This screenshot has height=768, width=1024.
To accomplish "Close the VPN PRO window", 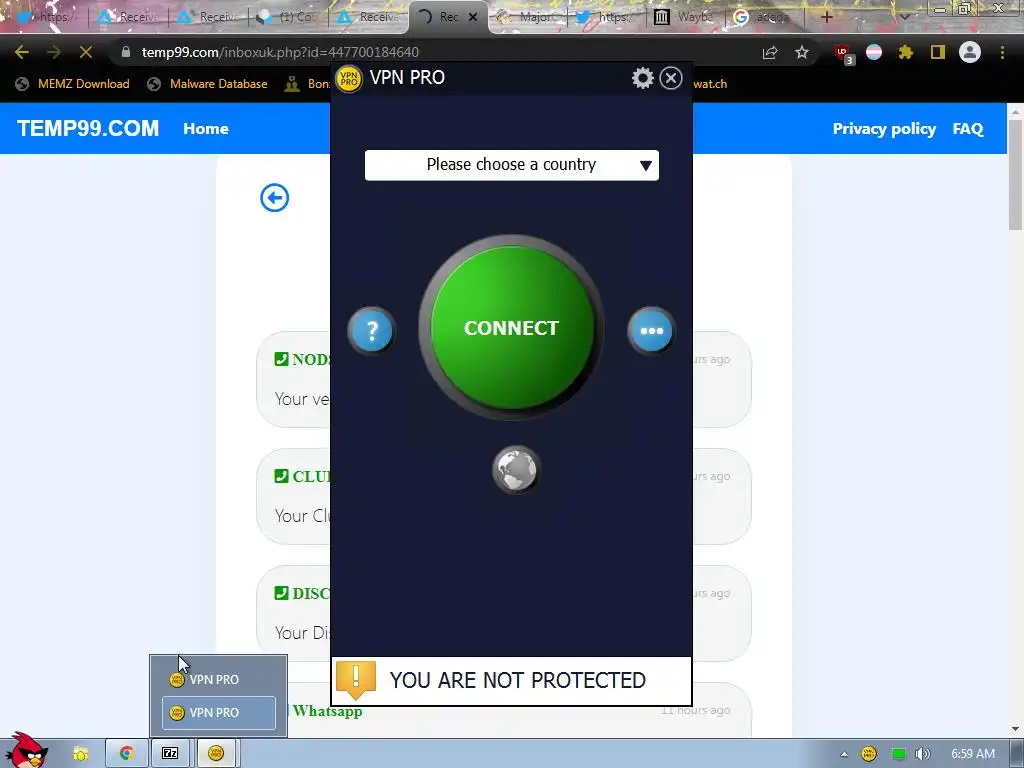I will 671,78.
